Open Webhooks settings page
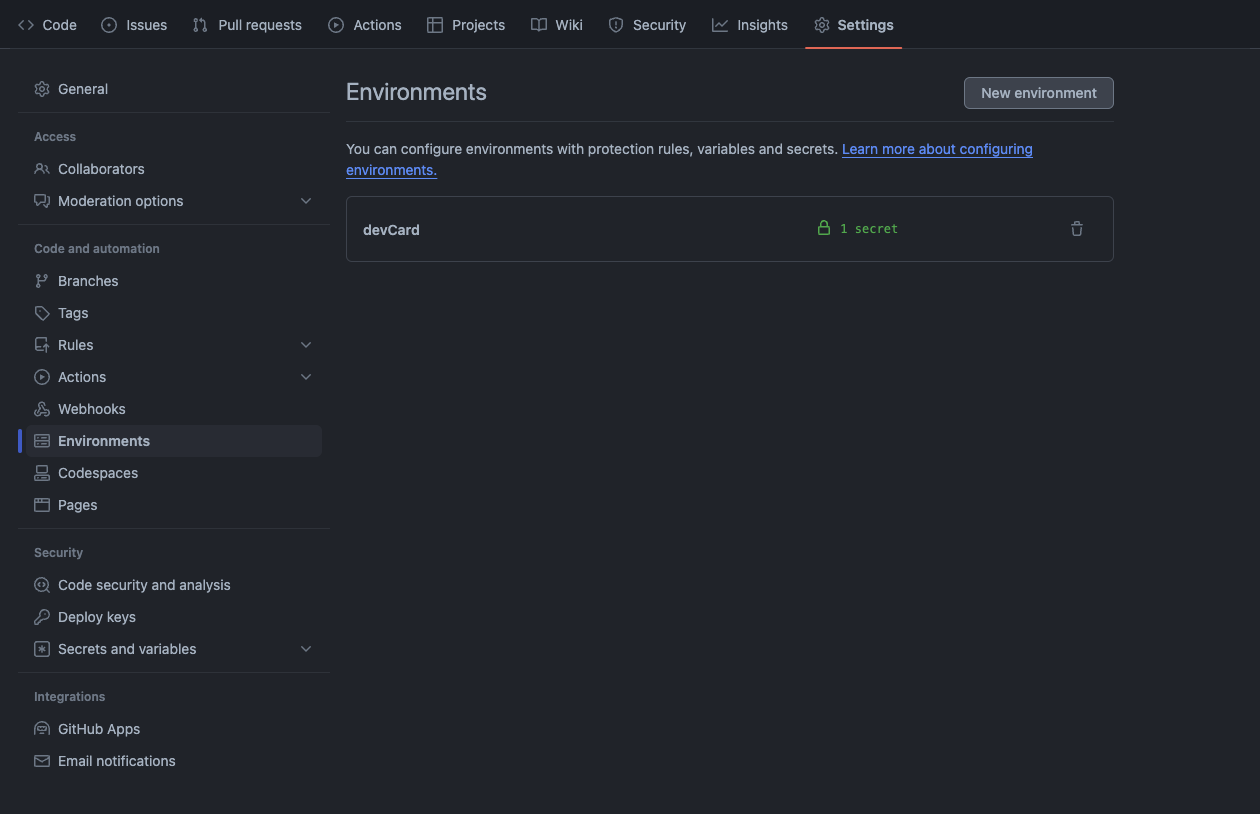The width and height of the screenshot is (1260, 814). point(174,409)
